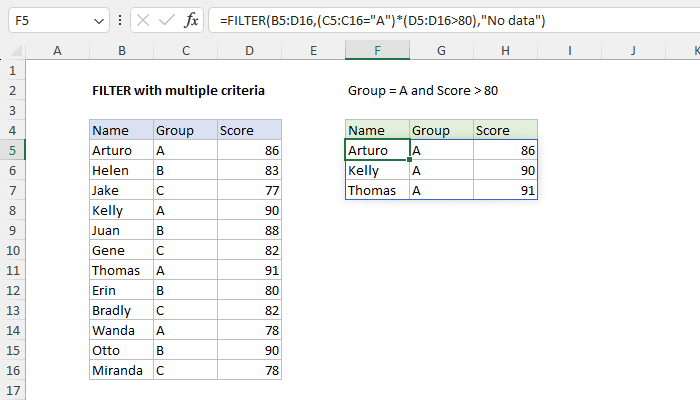Click the 'Group = A and Score > 80' cell
This screenshot has height=400, width=700.
pyautogui.click(x=423, y=90)
